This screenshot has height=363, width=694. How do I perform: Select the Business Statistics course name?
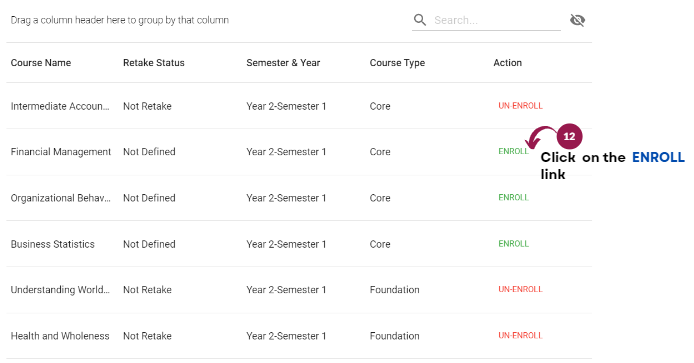53,244
